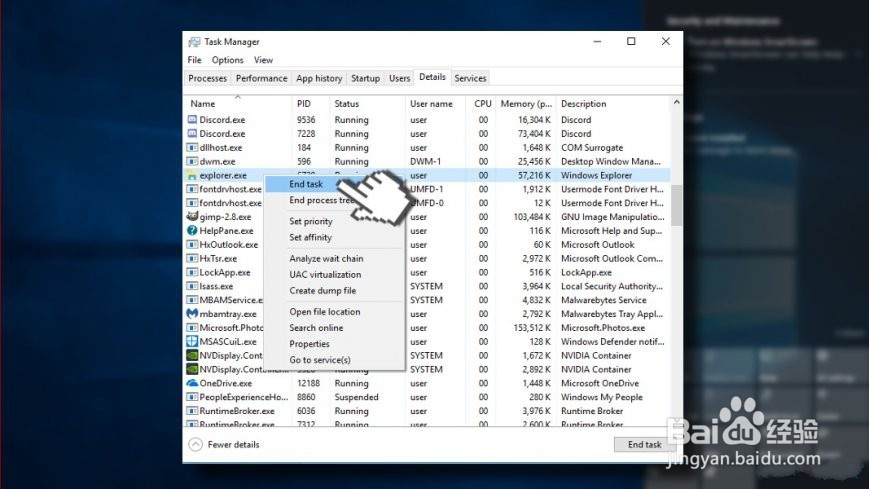869x489 pixels.
Task: Click the MSASCuiL.exe Defender icon
Action: (x=192, y=342)
